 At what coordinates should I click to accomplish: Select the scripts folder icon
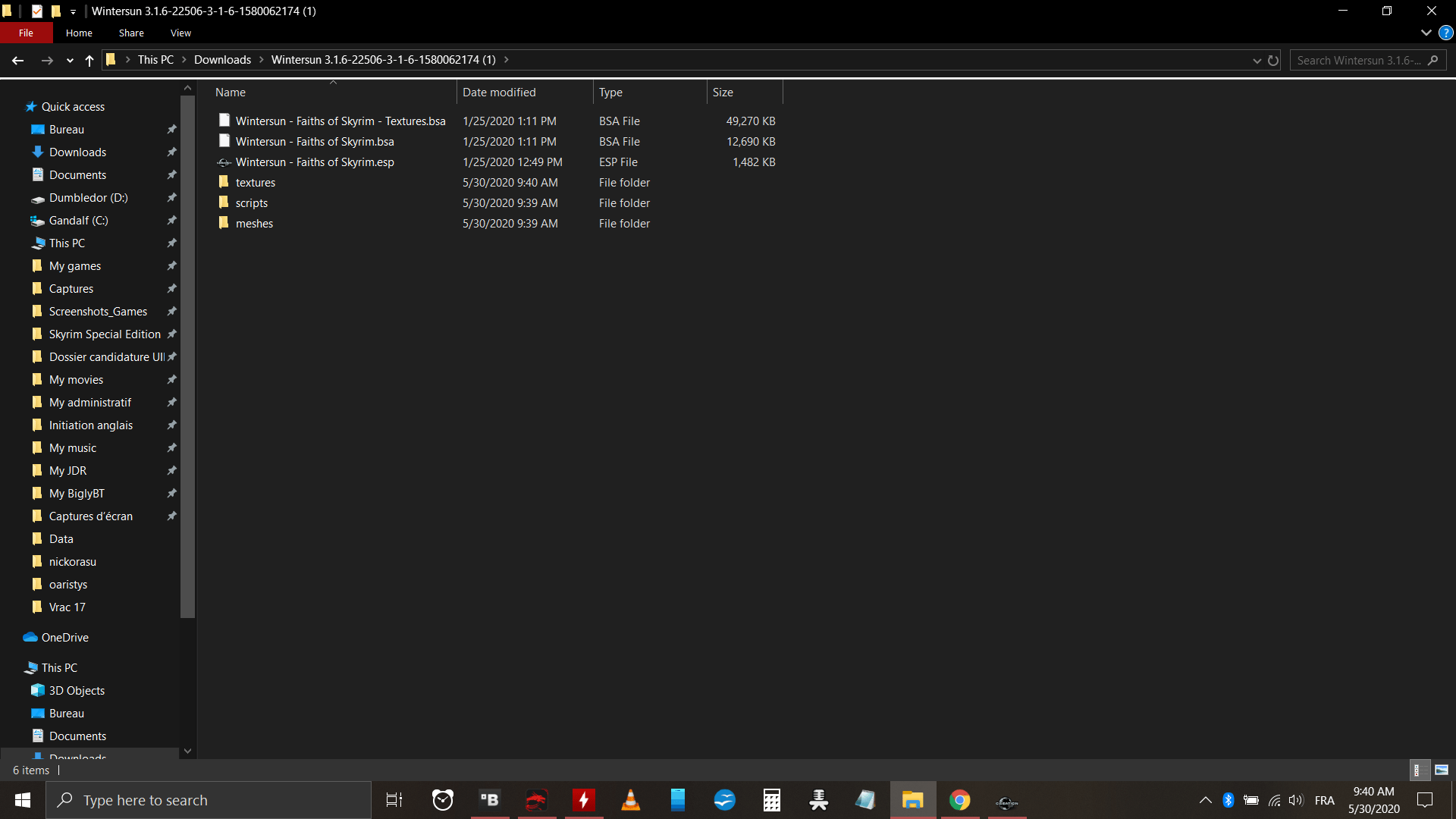click(x=224, y=202)
